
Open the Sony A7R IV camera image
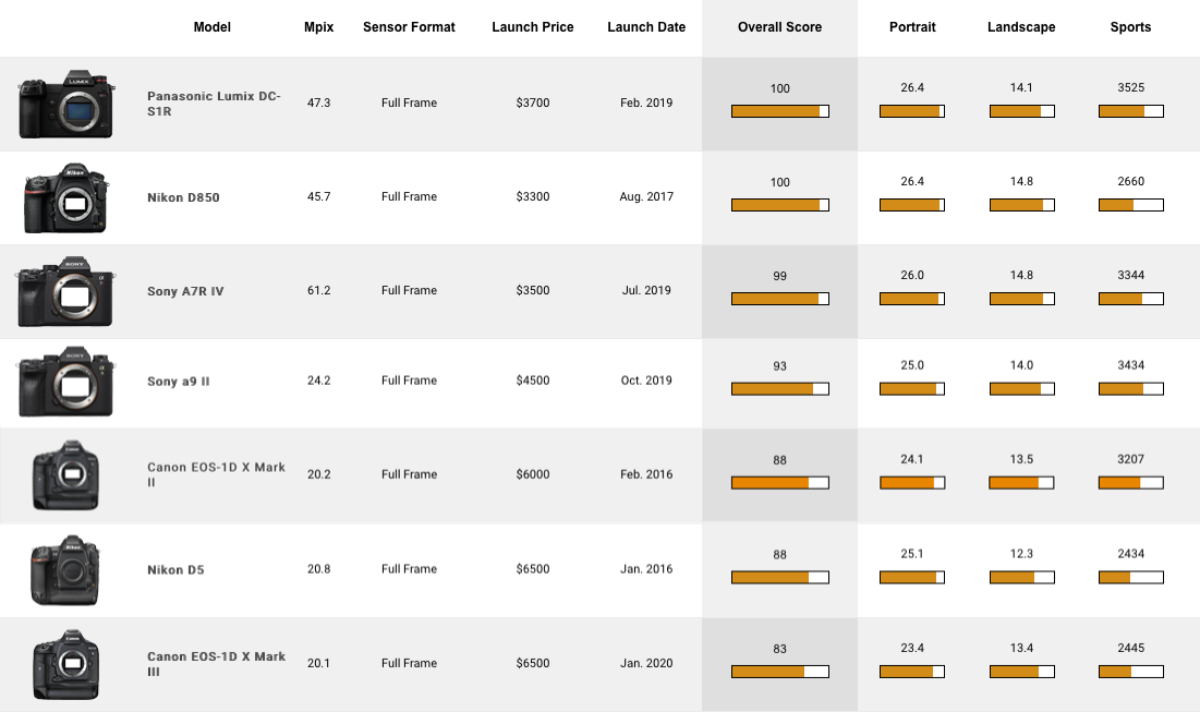click(x=66, y=291)
